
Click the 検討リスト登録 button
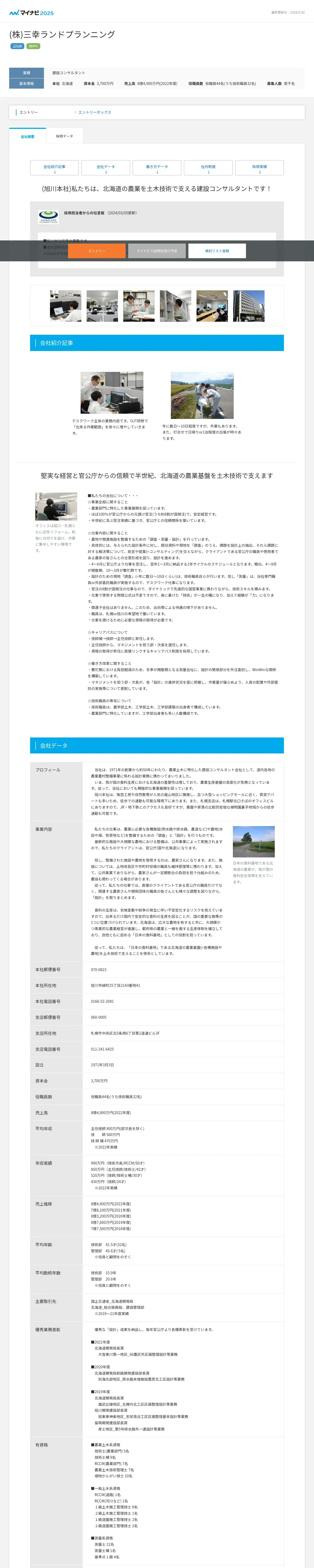(x=217, y=251)
